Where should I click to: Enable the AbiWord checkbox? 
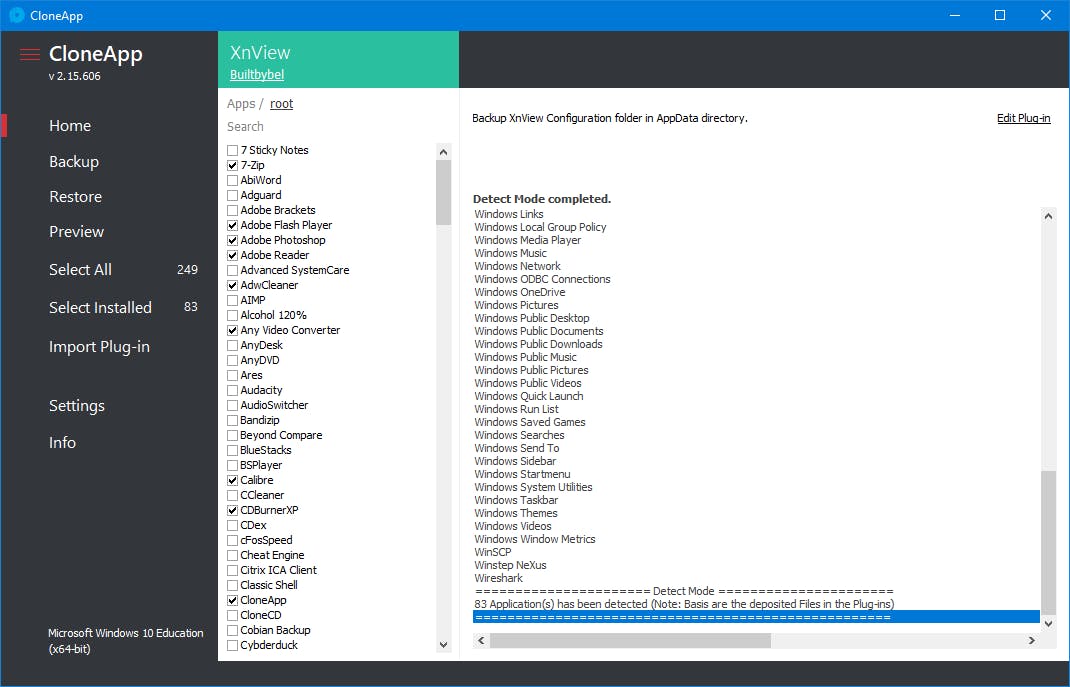[x=233, y=180]
